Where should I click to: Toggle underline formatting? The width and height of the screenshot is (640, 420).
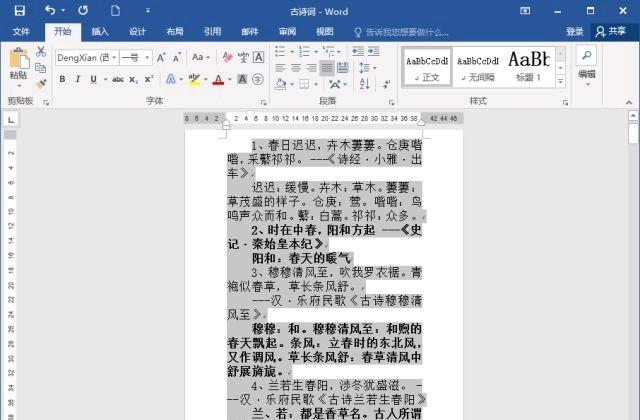(x=93, y=79)
